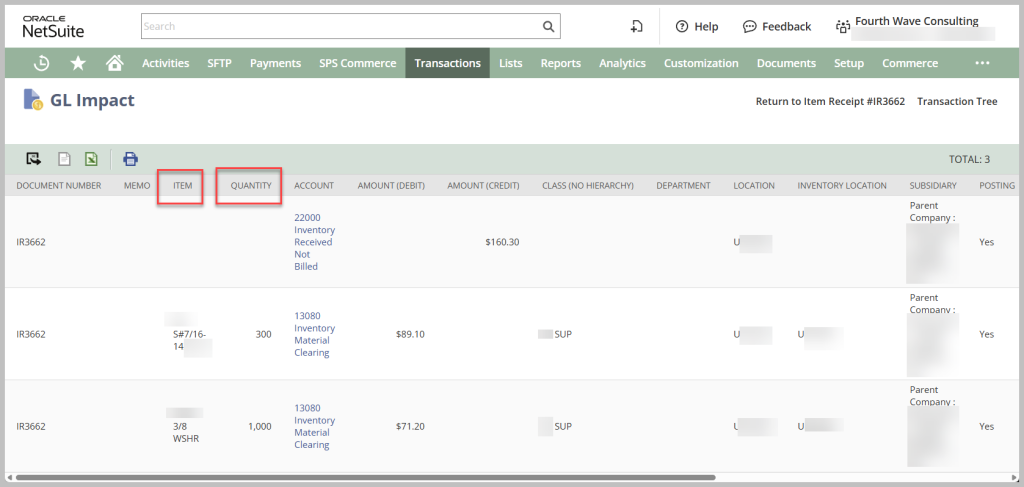Screen dimensions: 1024x487
Task: Open the Reports menu
Action: point(561,63)
